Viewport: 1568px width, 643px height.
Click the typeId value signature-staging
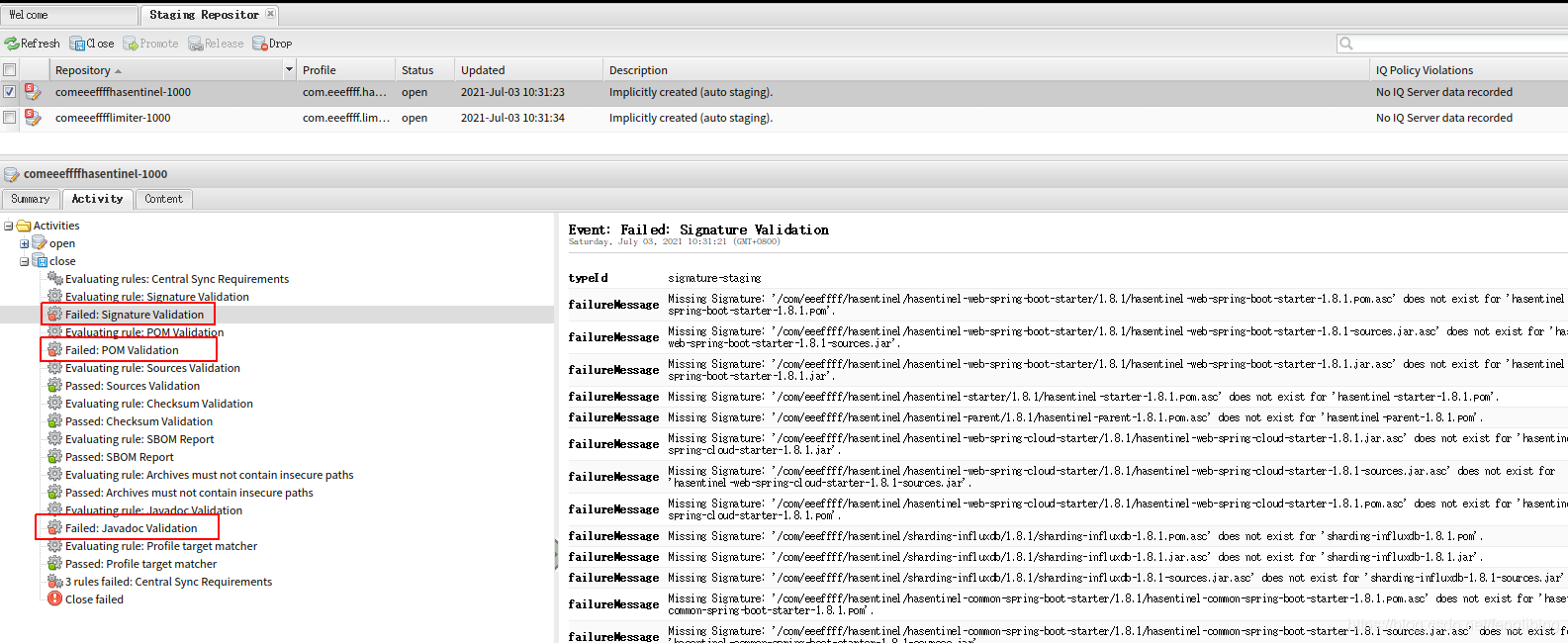click(714, 278)
